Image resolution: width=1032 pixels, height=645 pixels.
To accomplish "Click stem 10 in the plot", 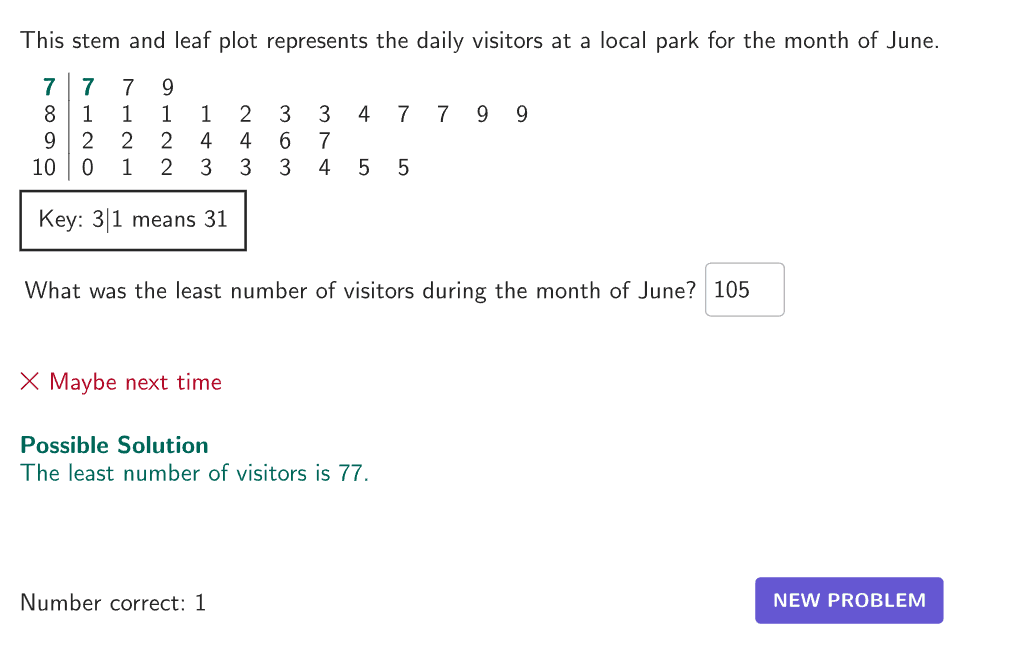I will click(44, 168).
